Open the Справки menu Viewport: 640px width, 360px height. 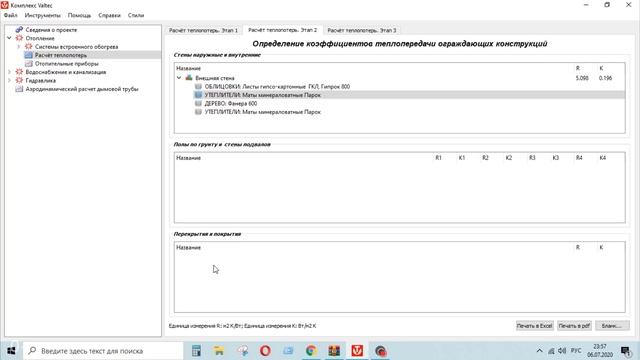(x=109, y=15)
